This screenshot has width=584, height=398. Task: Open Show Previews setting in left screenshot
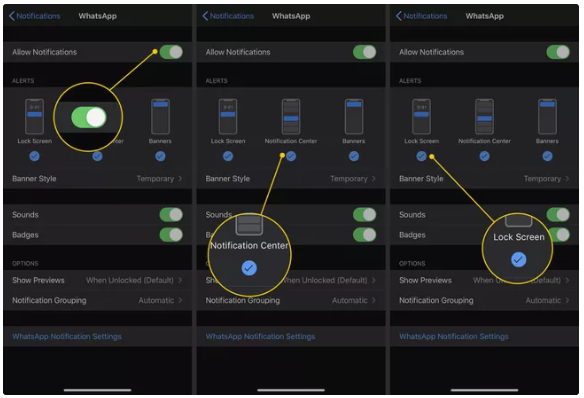(x=98, y=280)
